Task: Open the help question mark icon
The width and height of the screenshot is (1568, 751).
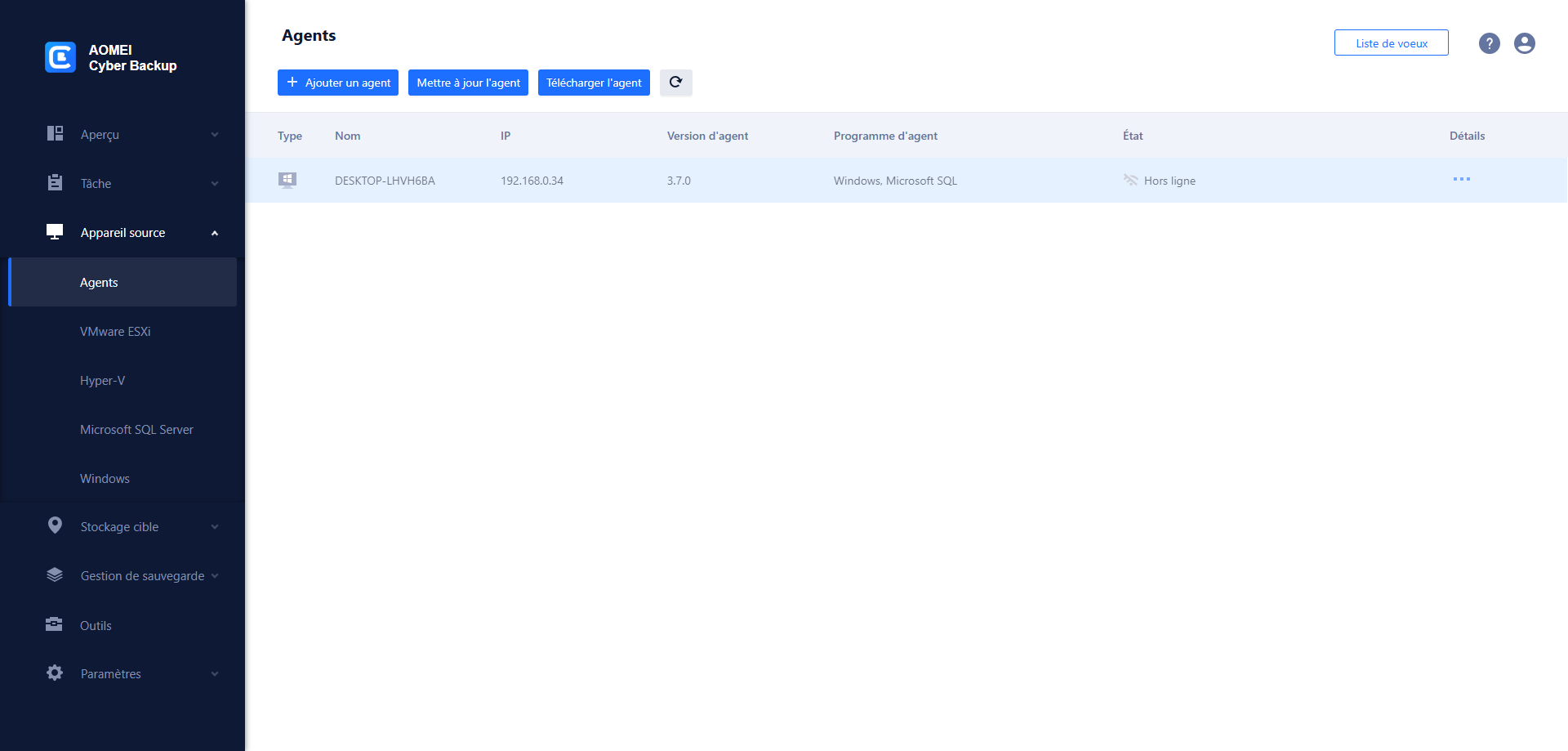Action: [x=1490, y=43]
